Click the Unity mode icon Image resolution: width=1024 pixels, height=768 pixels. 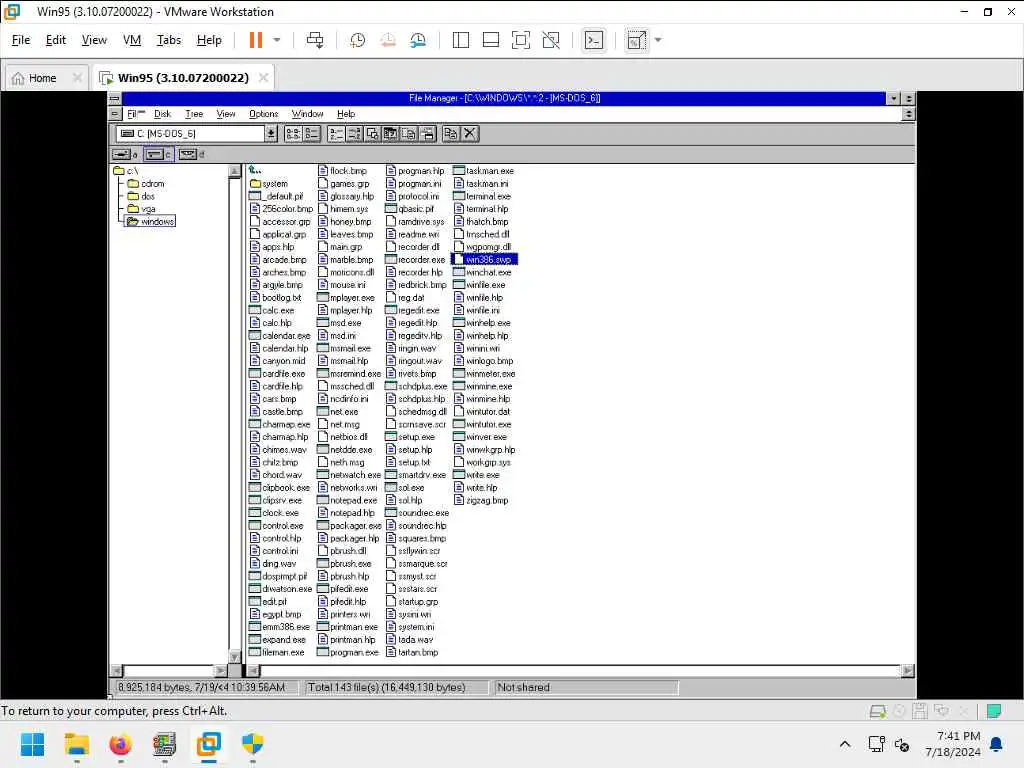point(551,40)
